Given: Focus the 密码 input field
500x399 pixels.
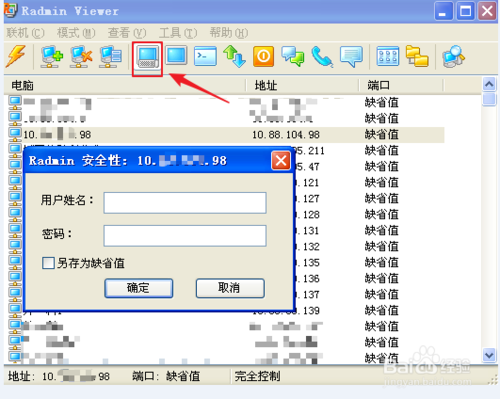Looking at the screenshot, I should (x=185, y=236).
